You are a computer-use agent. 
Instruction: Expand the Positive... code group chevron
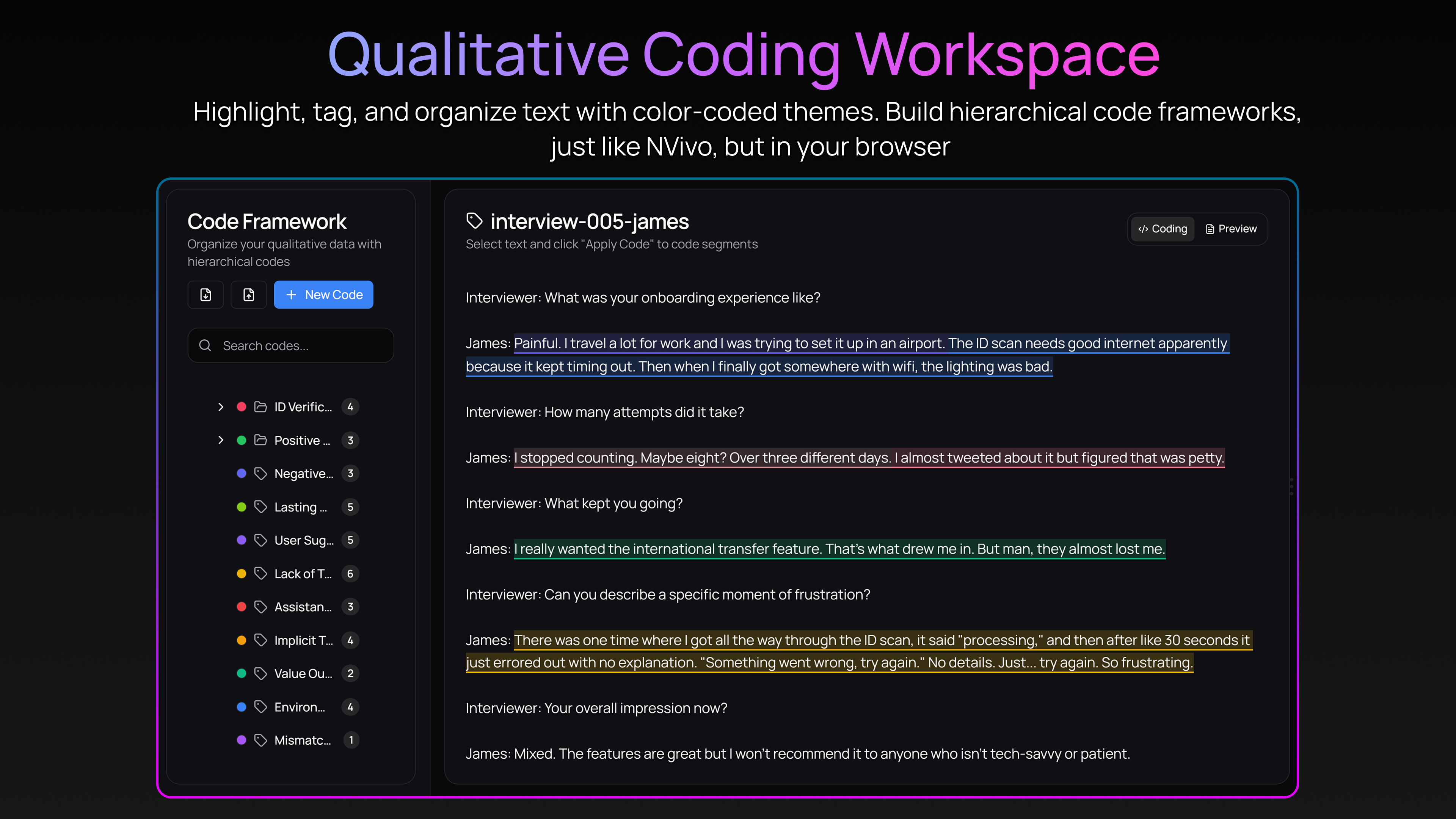tap(221, 440)
